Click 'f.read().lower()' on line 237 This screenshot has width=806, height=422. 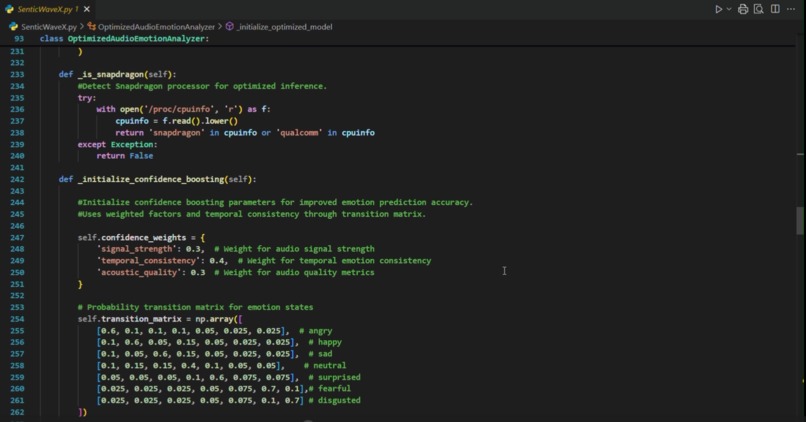[x=200, y=121]
